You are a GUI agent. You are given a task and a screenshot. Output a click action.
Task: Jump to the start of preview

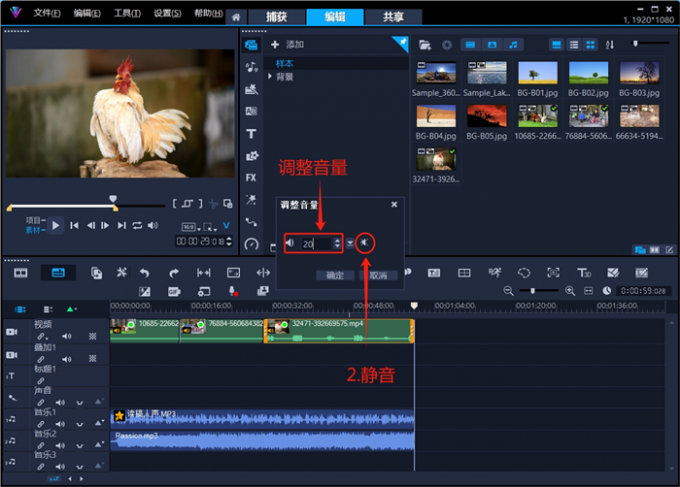click(74, 226)
